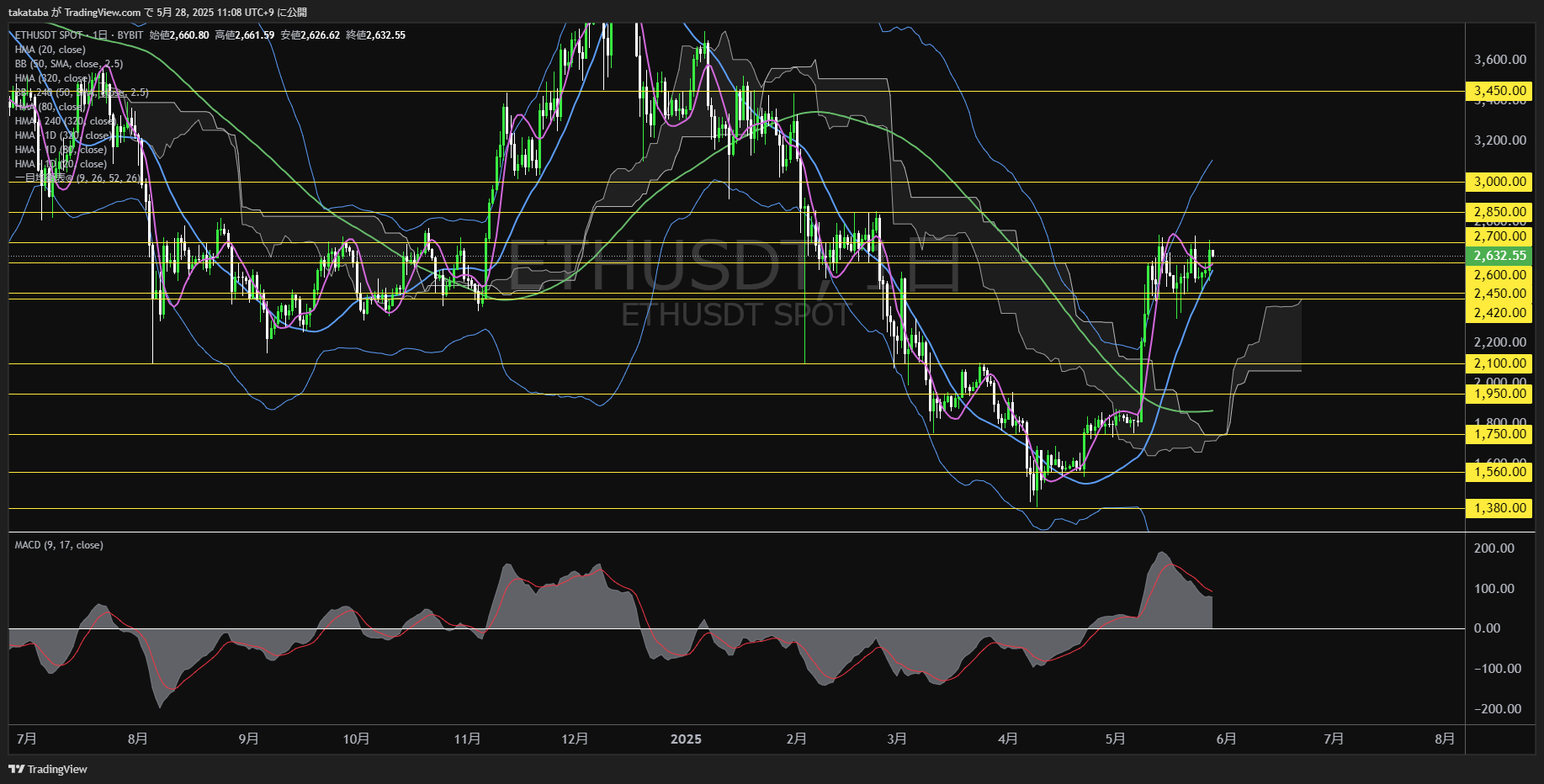Screen dimensions: 1544x784
Task: Click the green 2,632.55 current price label
Action: [1499, 256]
